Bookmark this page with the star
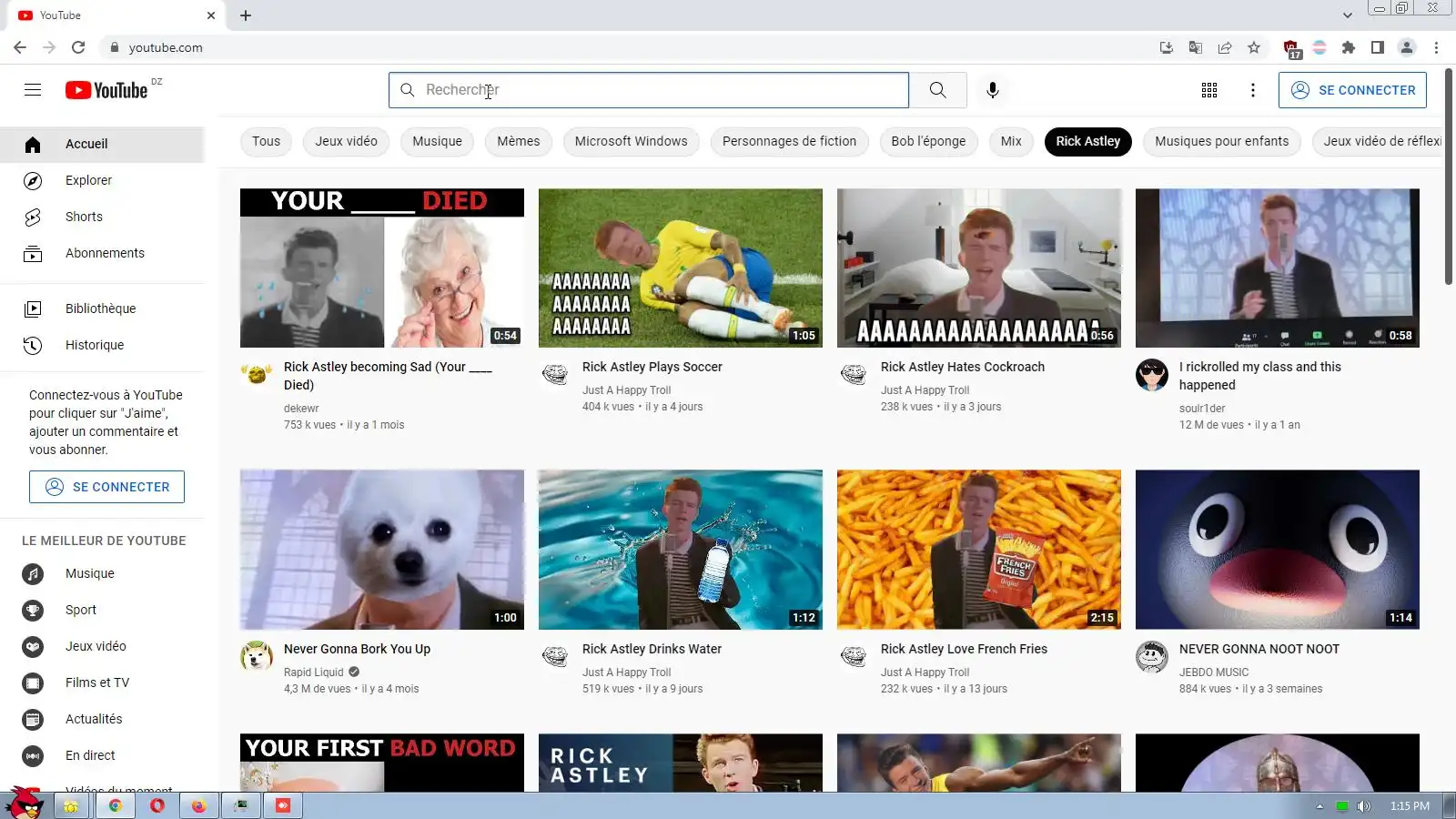 [1254, 47]
